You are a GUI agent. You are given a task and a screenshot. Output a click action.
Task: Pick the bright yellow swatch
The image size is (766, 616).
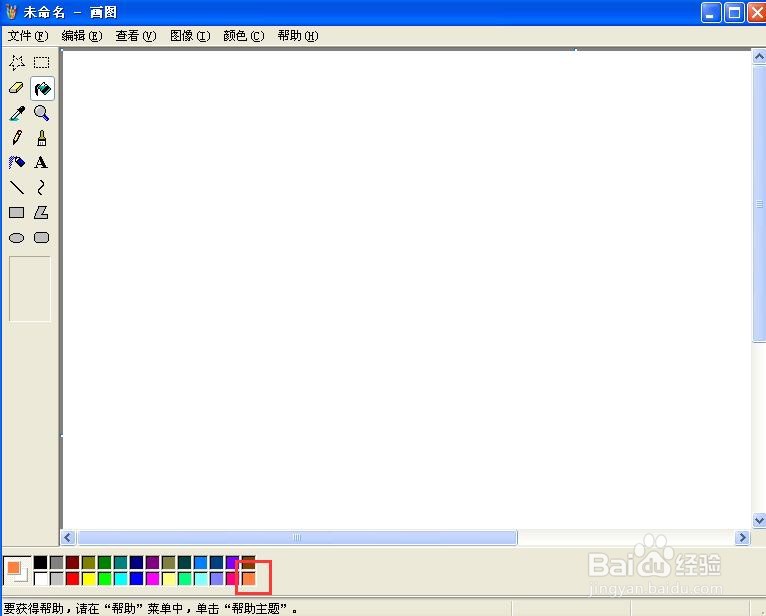(x=89, y=579)
